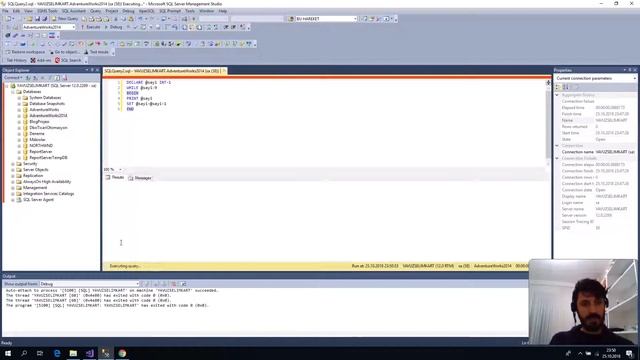
Task: Click the Windows Start button
Action: pyautogui.click(x=8, y=353)
